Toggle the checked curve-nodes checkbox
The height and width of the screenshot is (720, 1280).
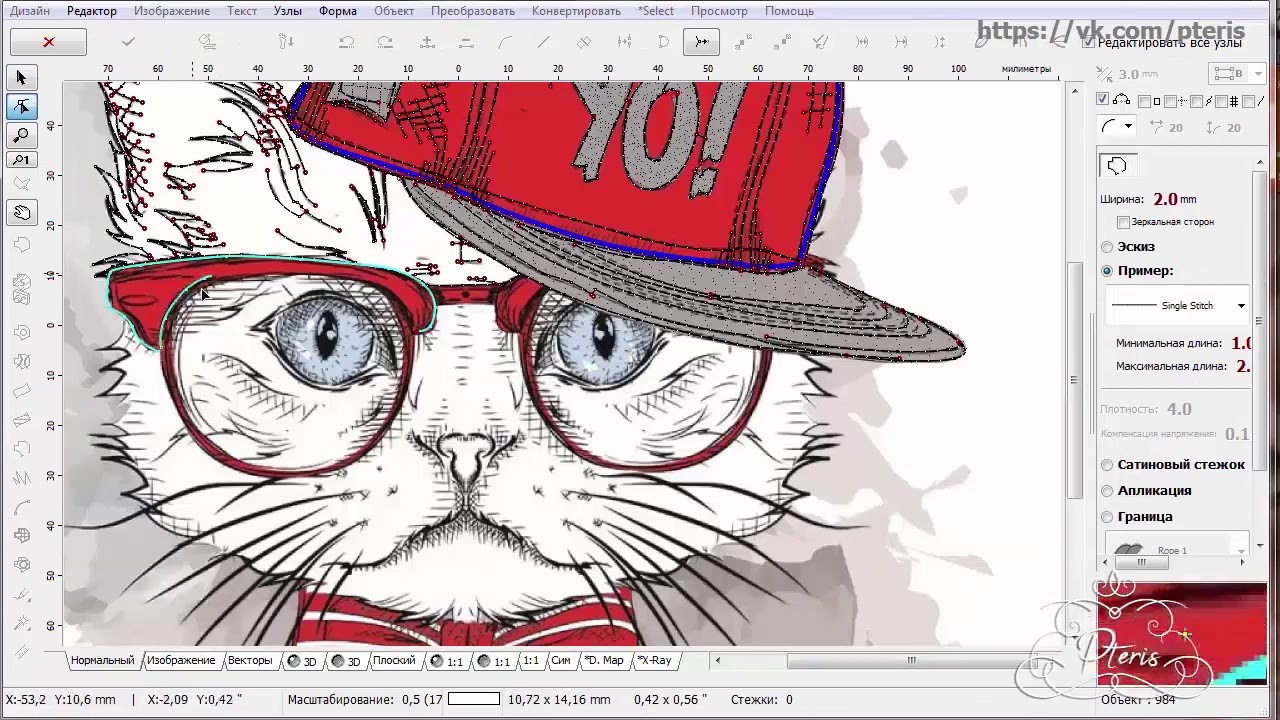click(x=1103, y=100)
